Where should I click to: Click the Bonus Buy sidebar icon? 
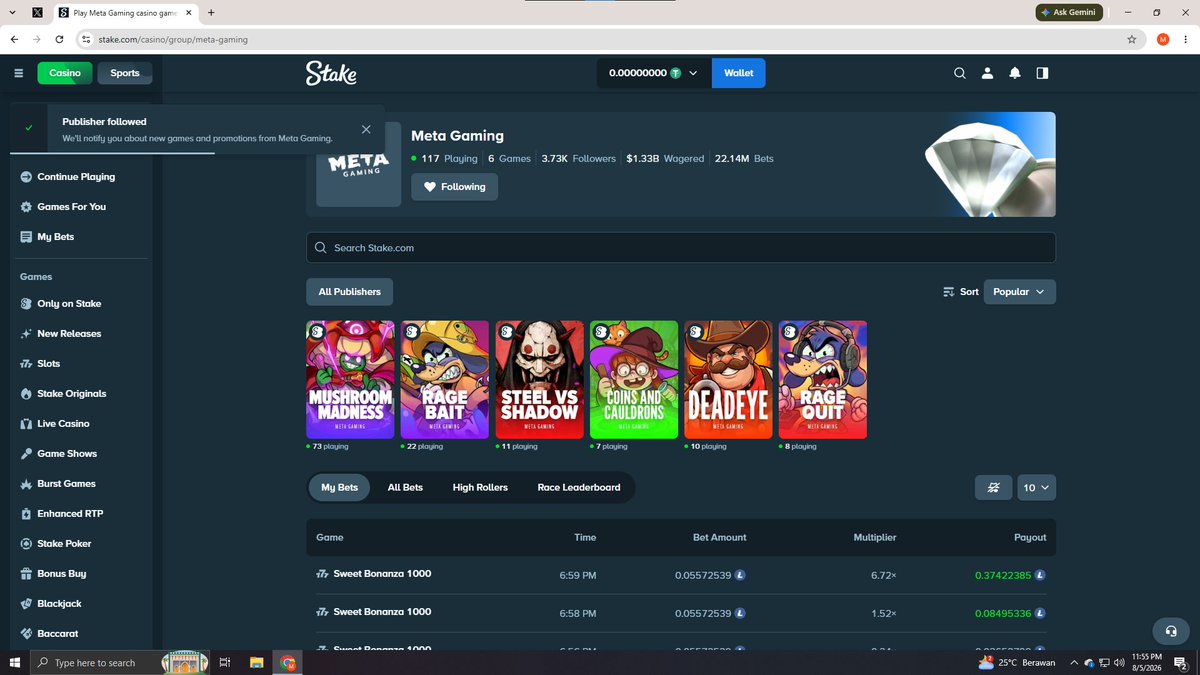tap(27, 574)
